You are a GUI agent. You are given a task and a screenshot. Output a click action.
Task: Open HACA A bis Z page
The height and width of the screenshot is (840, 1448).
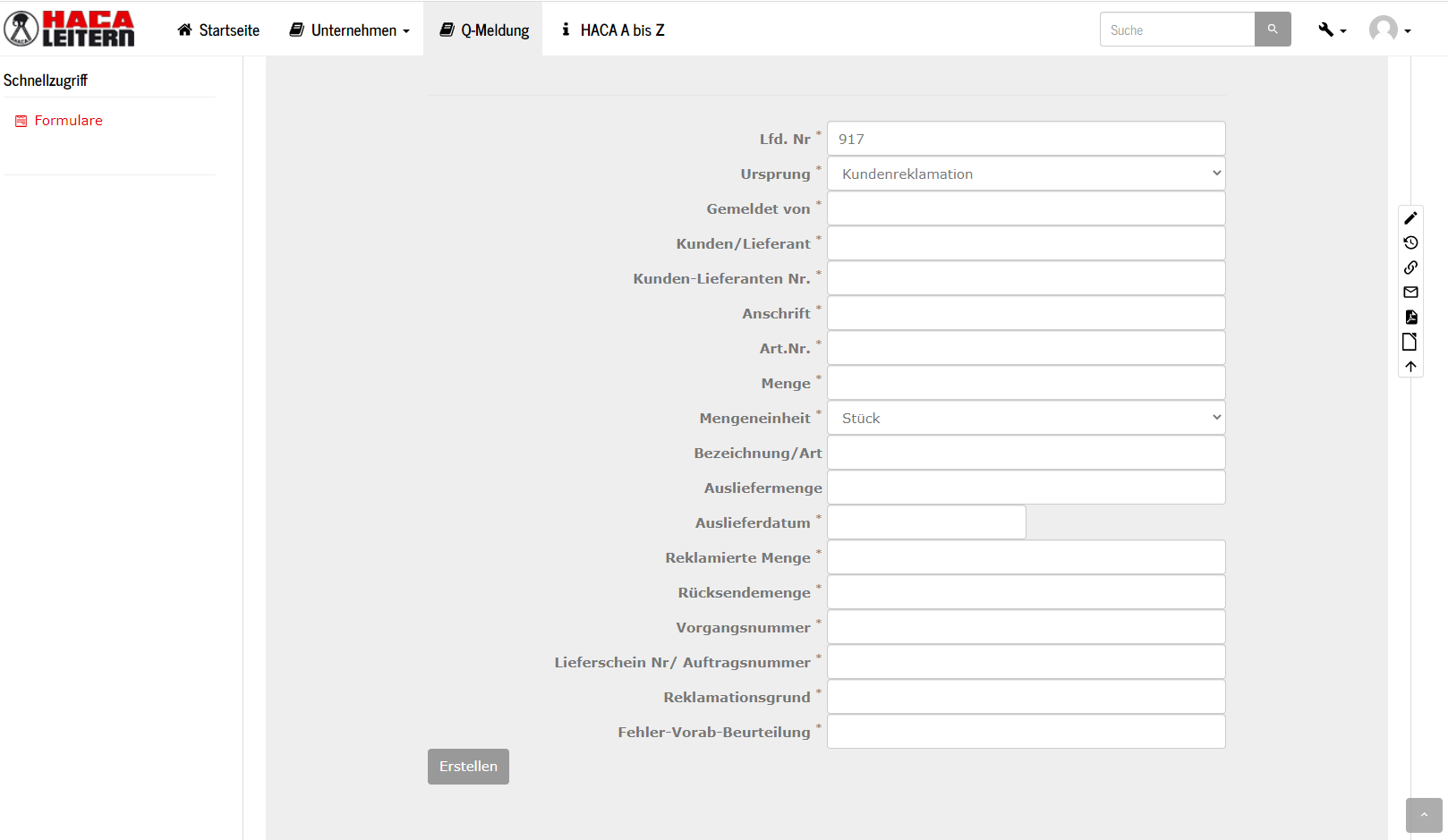point(613,30)
